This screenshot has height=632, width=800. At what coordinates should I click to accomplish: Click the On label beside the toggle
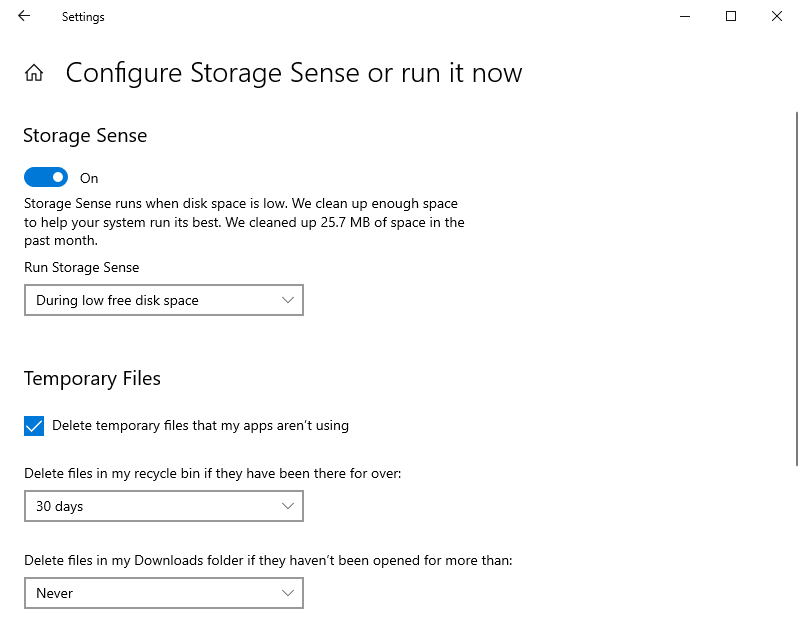(x=89, y=178)
